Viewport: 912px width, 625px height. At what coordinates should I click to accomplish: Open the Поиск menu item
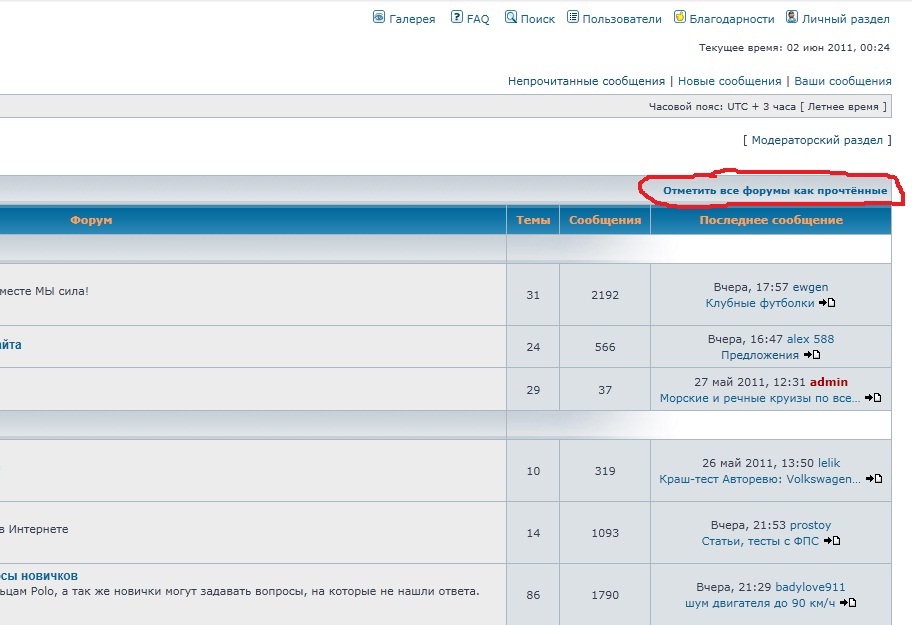pyautogui.click(x=537, y=19)
